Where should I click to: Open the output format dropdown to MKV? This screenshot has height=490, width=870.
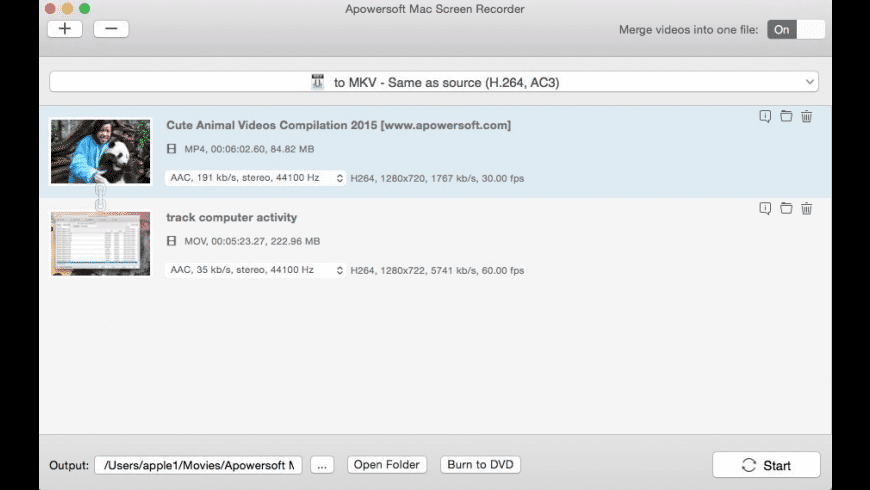click(x=434, y=82)
